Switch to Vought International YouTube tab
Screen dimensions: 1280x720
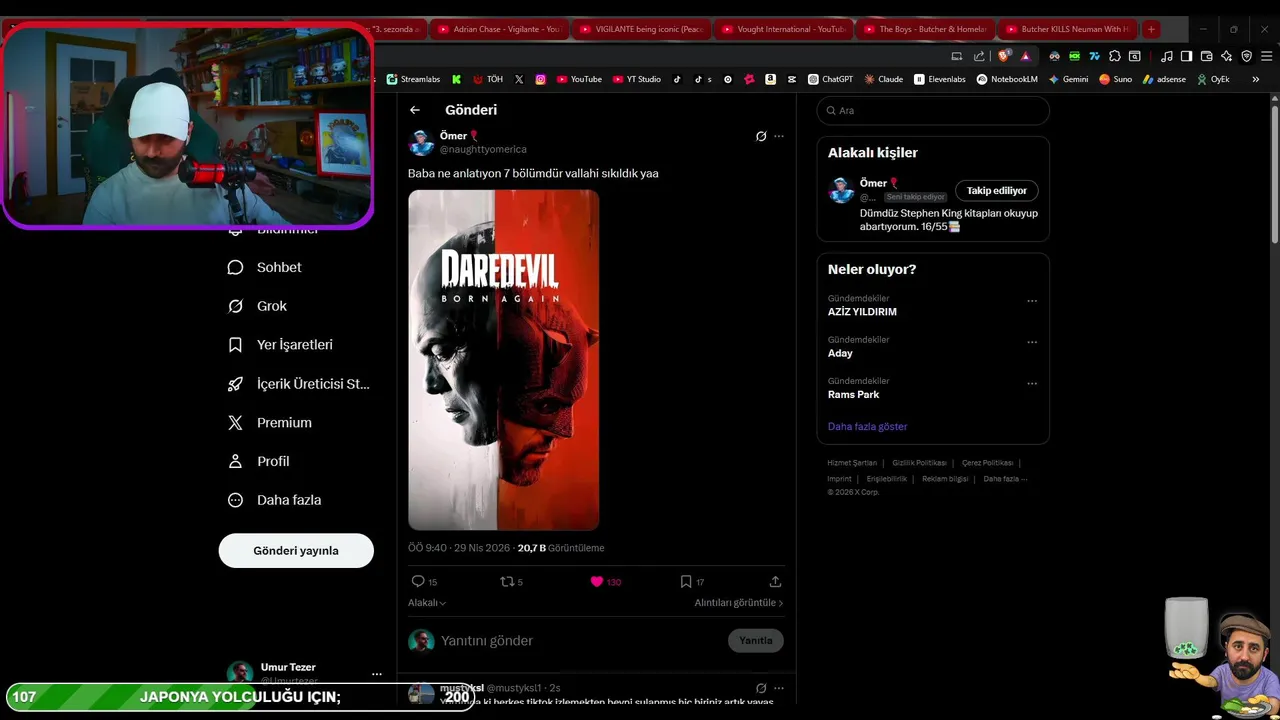click(784, 29)
